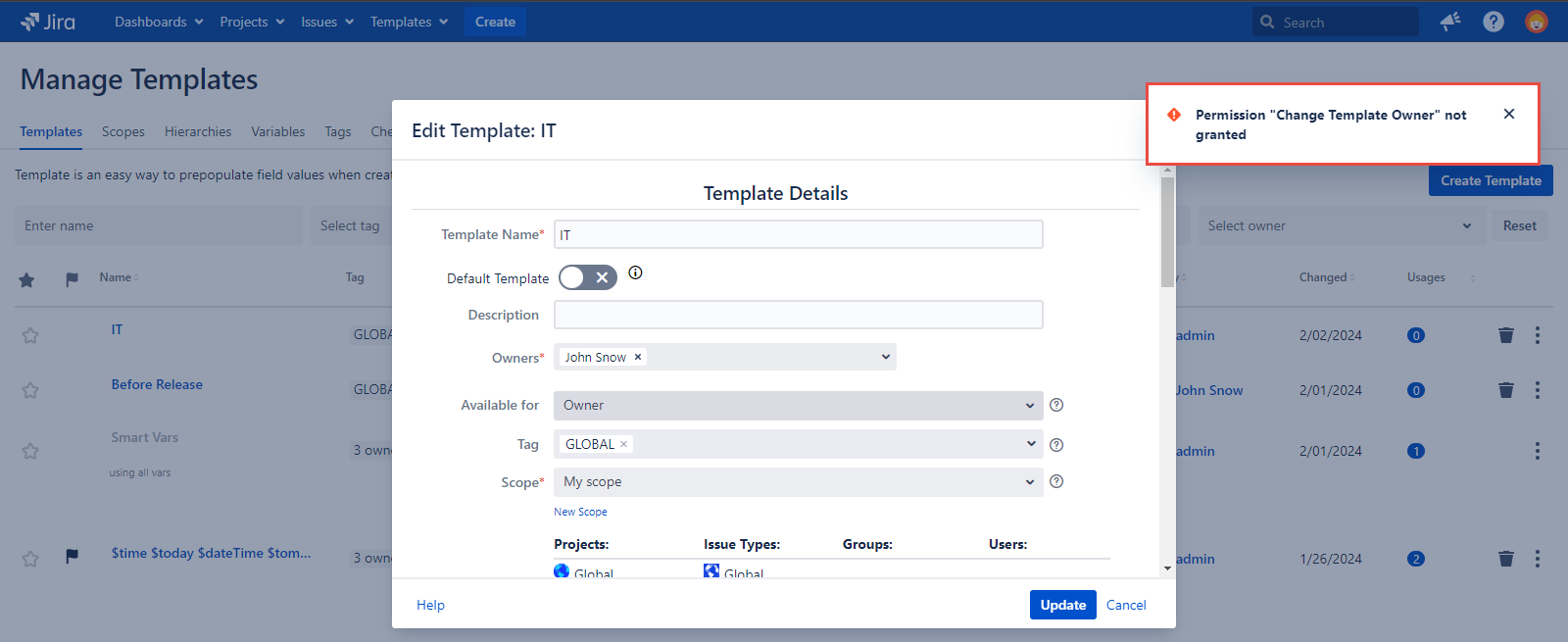Dismiss the permission error notification
Image resolution: width=1568 pixels, height=642 pixels.
(x=1509, y=115)
